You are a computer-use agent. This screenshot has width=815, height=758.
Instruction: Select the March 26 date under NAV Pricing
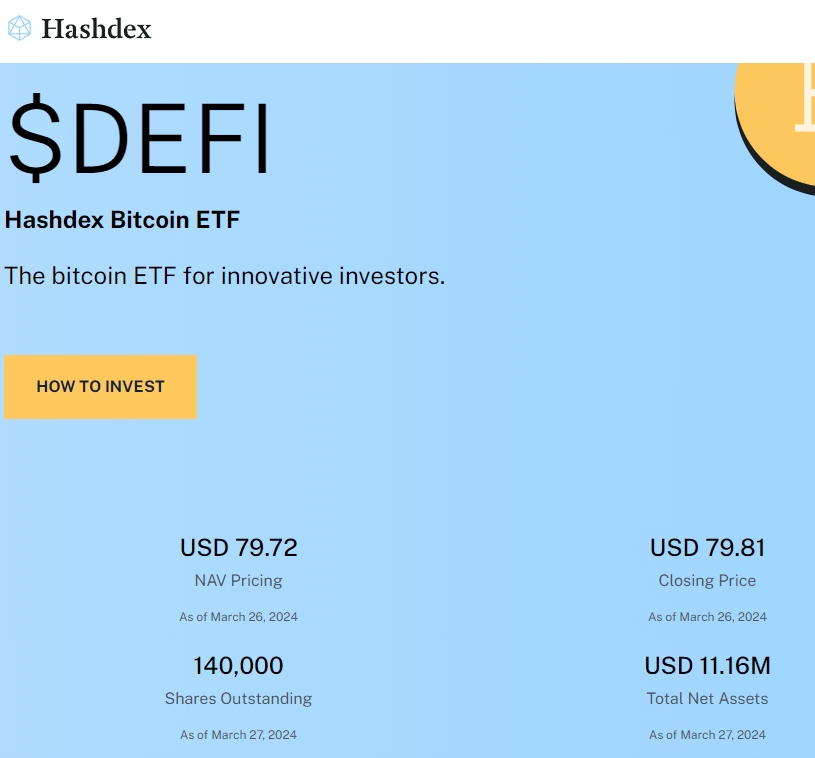[238, 617]
